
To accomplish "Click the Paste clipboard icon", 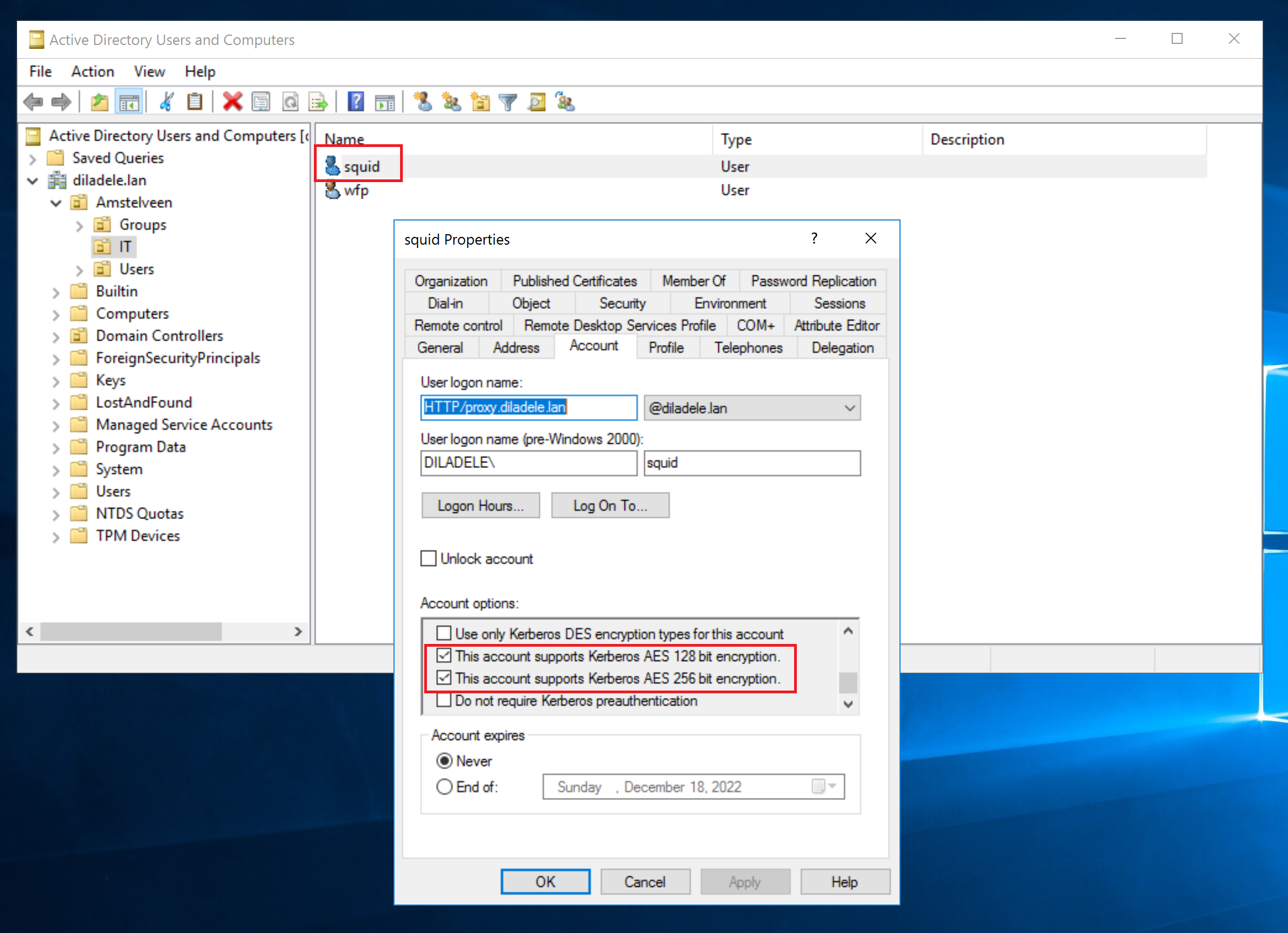I will (195, 102).
